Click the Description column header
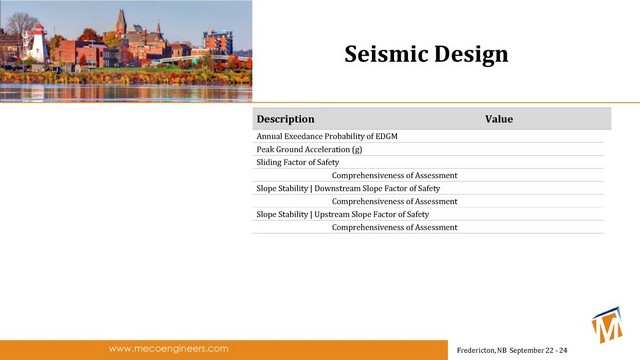640x360 pixels. click(285, 119)
